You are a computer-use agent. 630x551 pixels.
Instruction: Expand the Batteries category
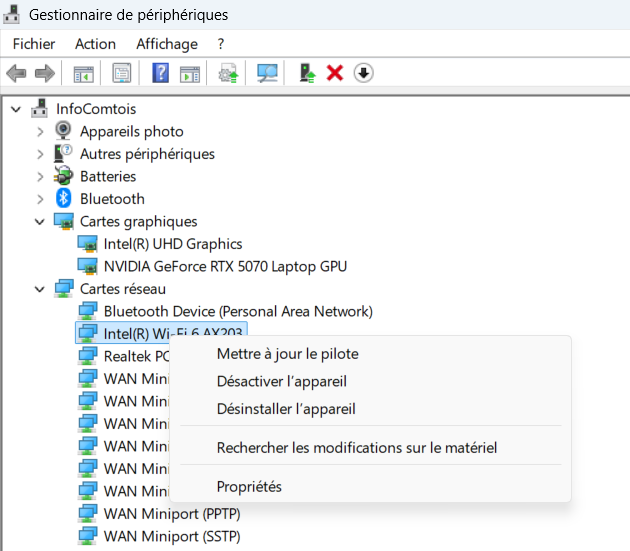(x=40, y=177)
